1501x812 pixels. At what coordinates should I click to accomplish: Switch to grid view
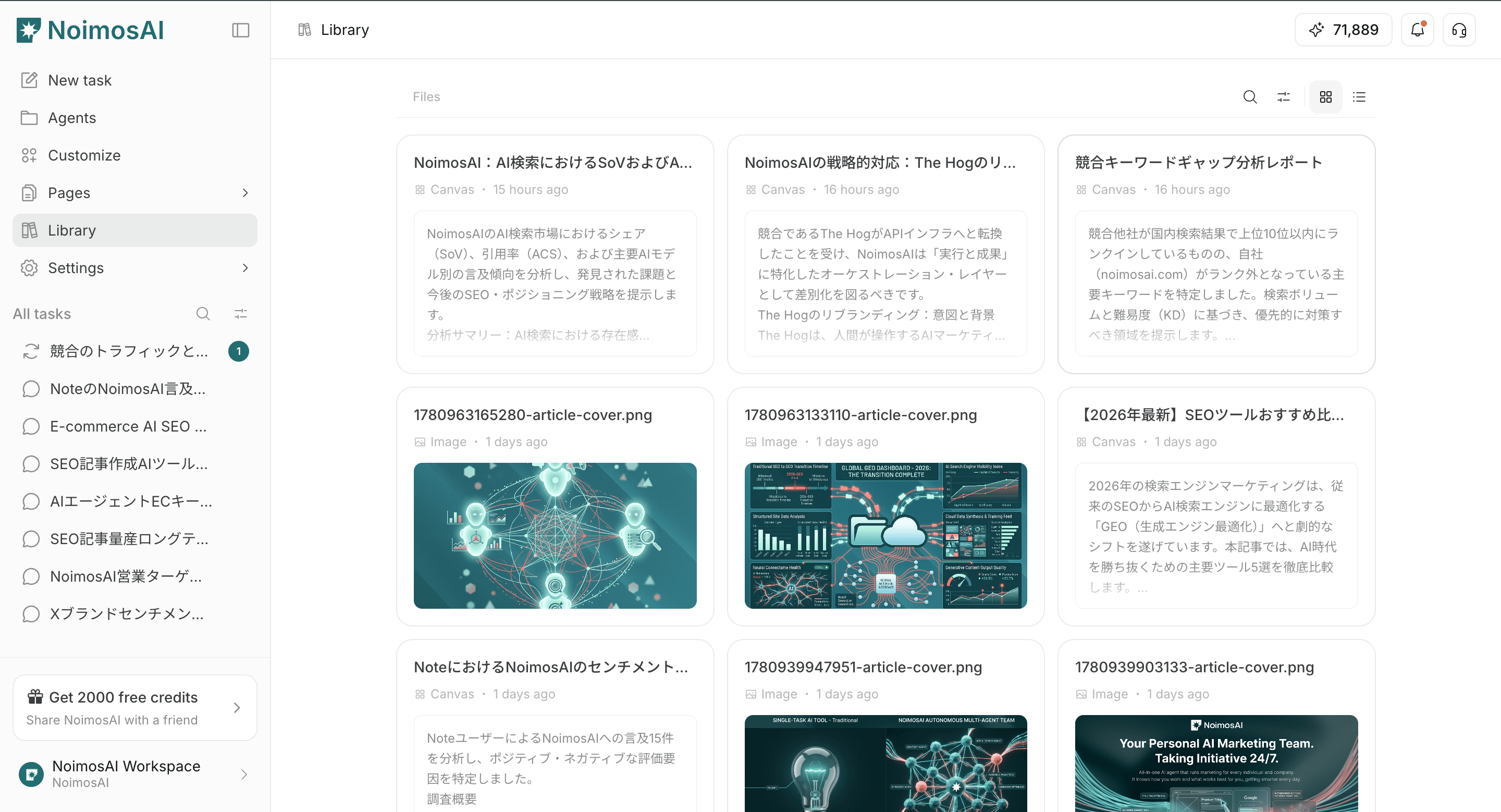[1325, 97]
